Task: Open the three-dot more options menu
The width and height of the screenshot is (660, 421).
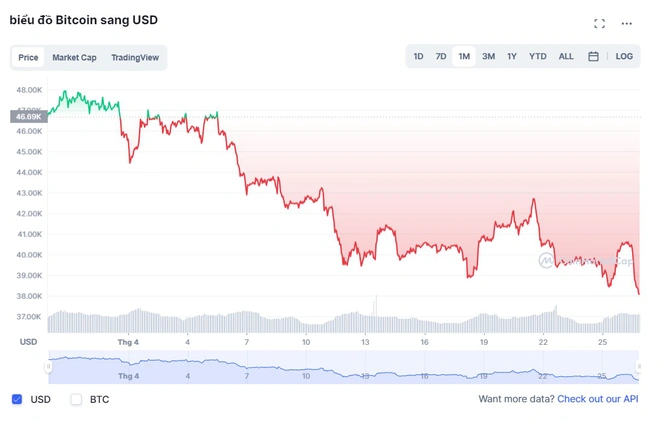Action: pyautogui.click(x=627, y=23)
